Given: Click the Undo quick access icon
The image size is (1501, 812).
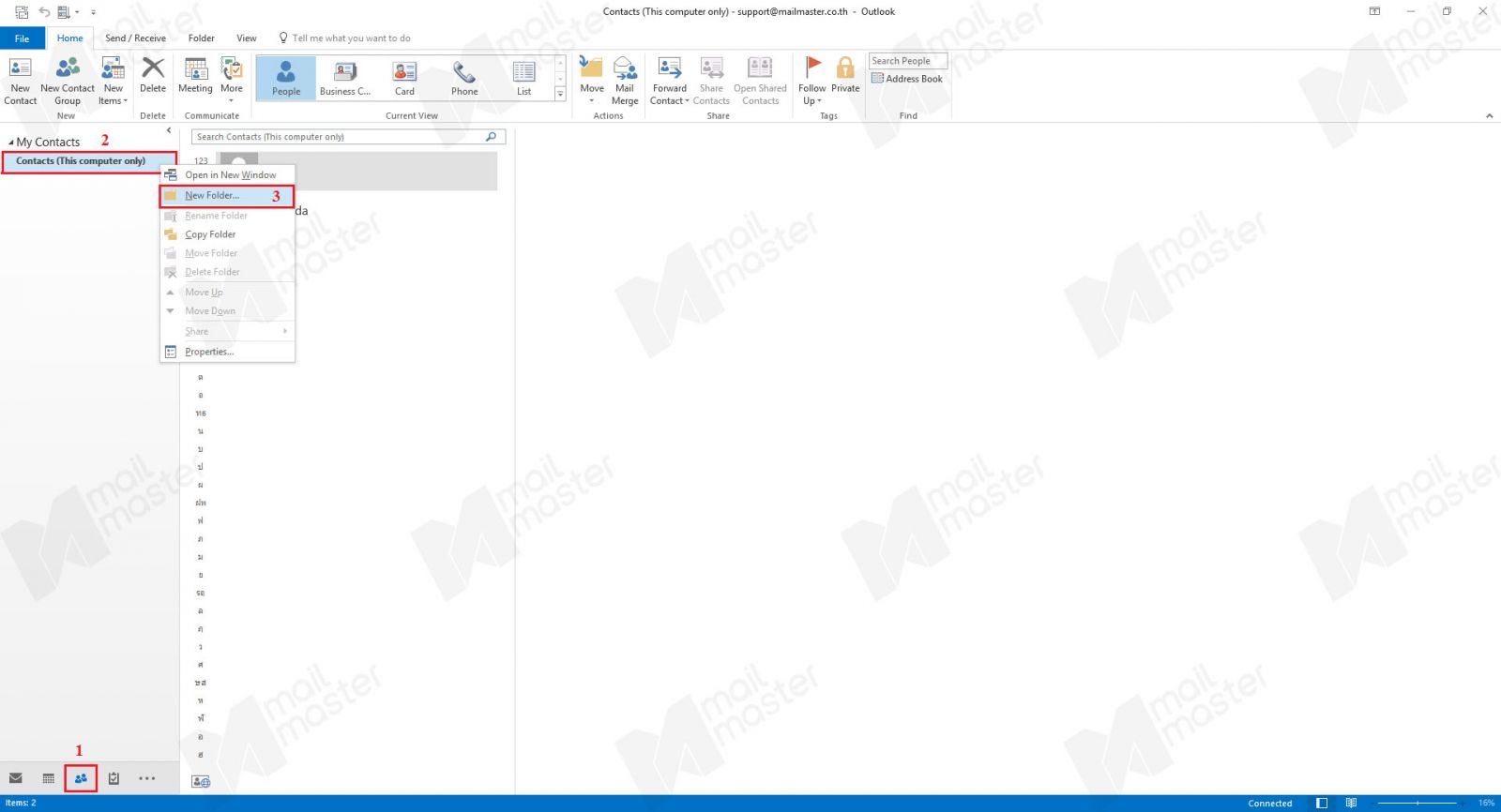Looking at the screenshot, I should coord(43,12).
